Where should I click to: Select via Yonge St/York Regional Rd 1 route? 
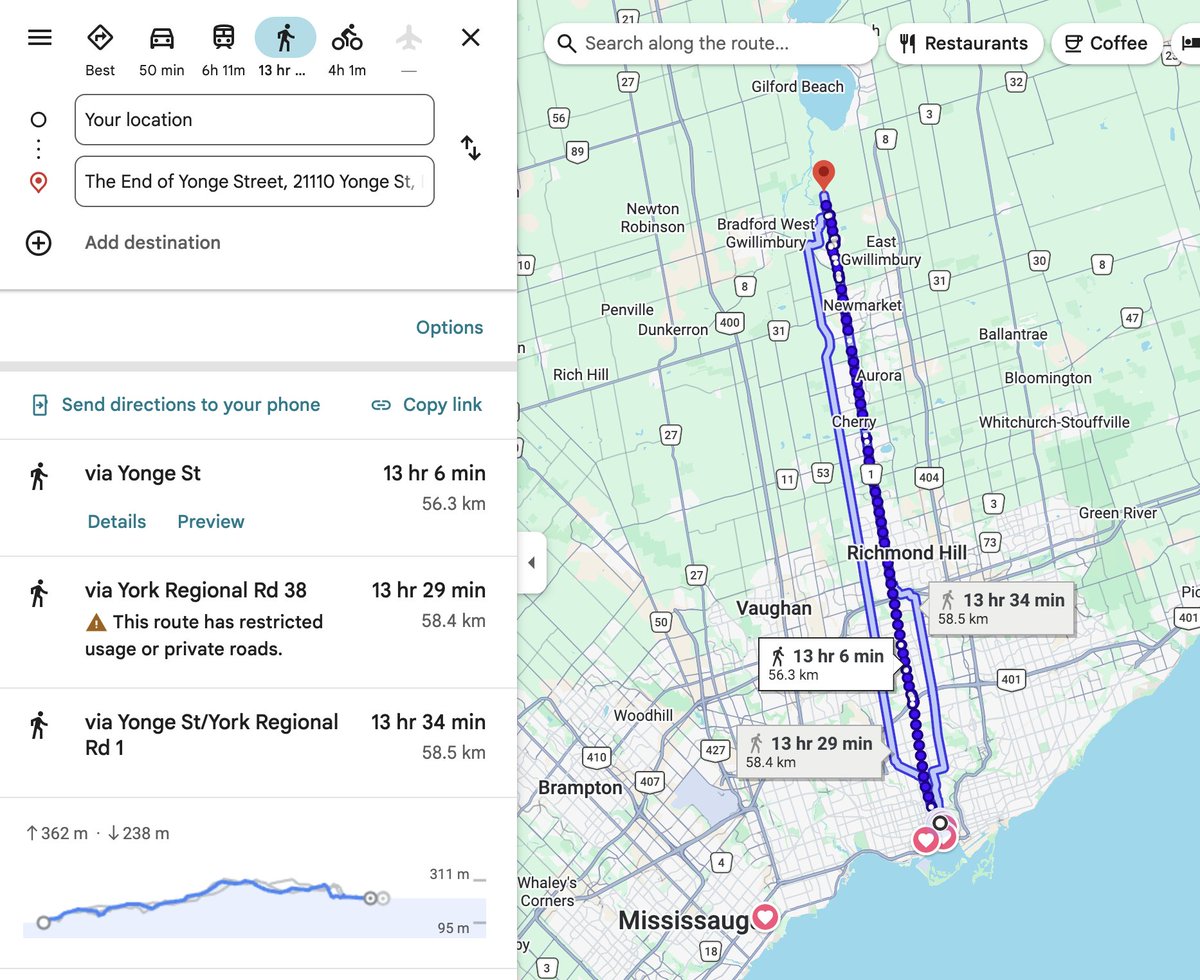click(258, 743)
